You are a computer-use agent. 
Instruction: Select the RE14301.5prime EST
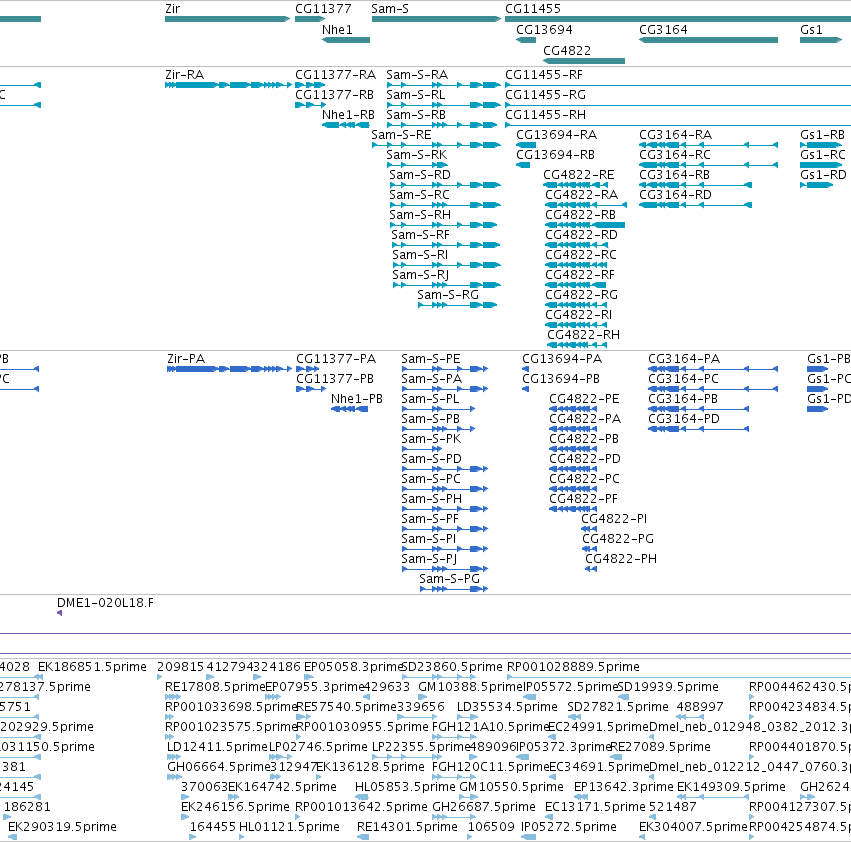tap(363, 837)
